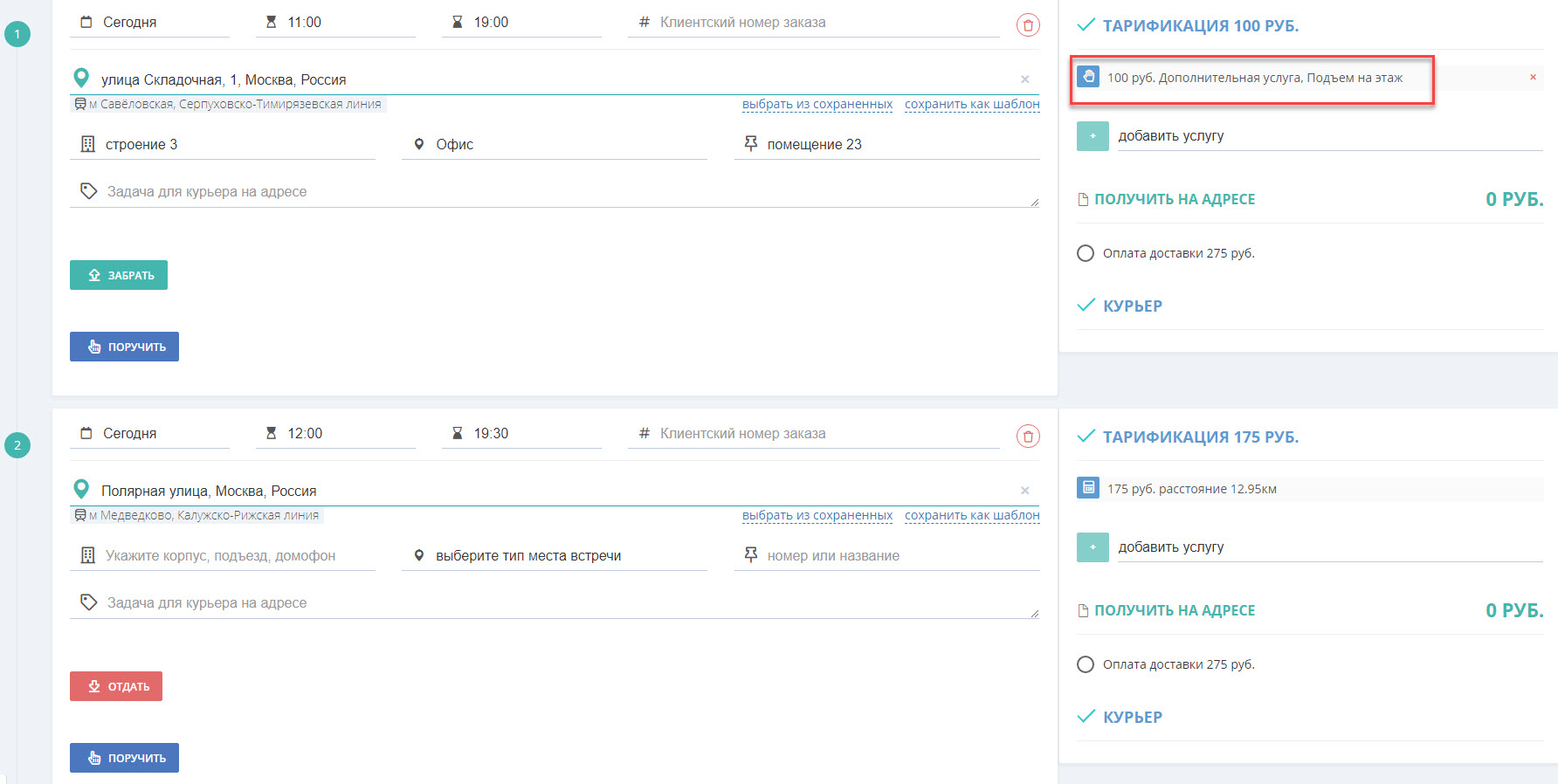
Task: Click the 175 руб. расстояние 12.95км entry
Action: pyautogui.click(x=1310, y=489)
